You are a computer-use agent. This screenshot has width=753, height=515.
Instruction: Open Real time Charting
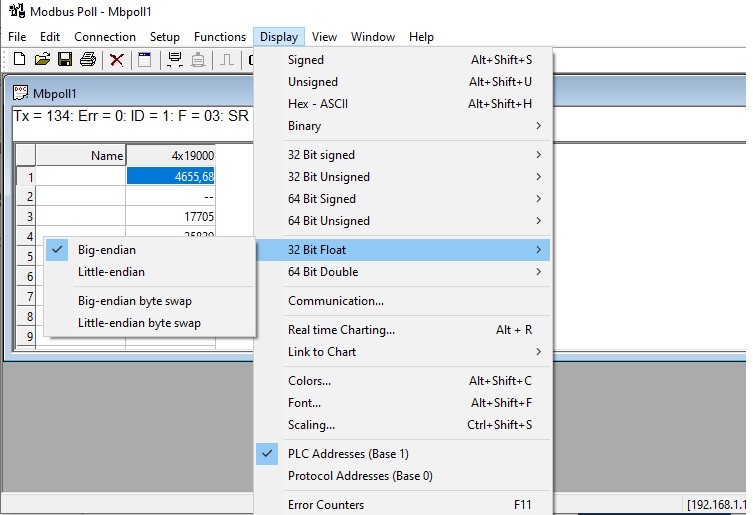341,330
